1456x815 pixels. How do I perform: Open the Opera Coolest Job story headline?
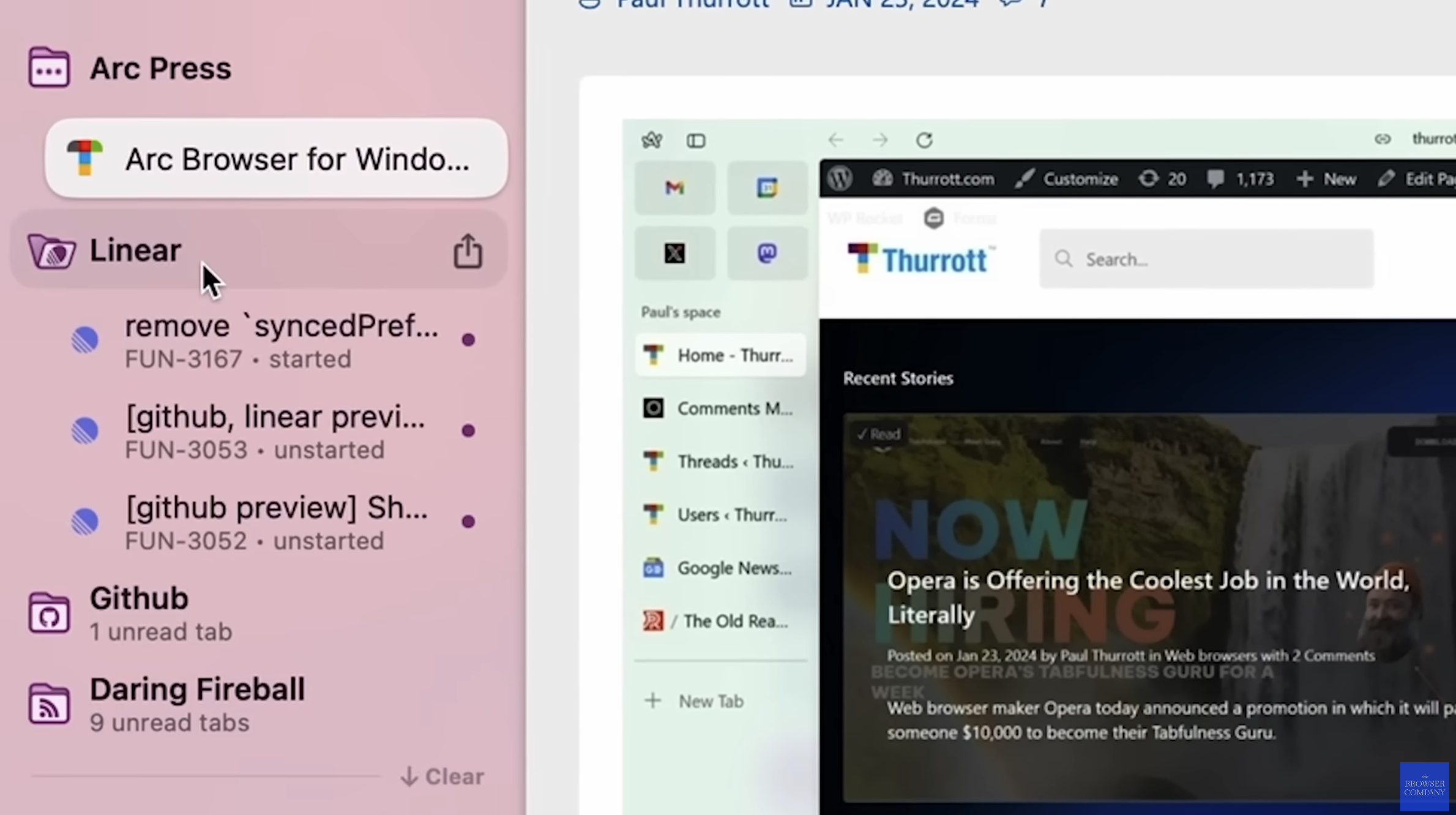tap(1148, 598)
